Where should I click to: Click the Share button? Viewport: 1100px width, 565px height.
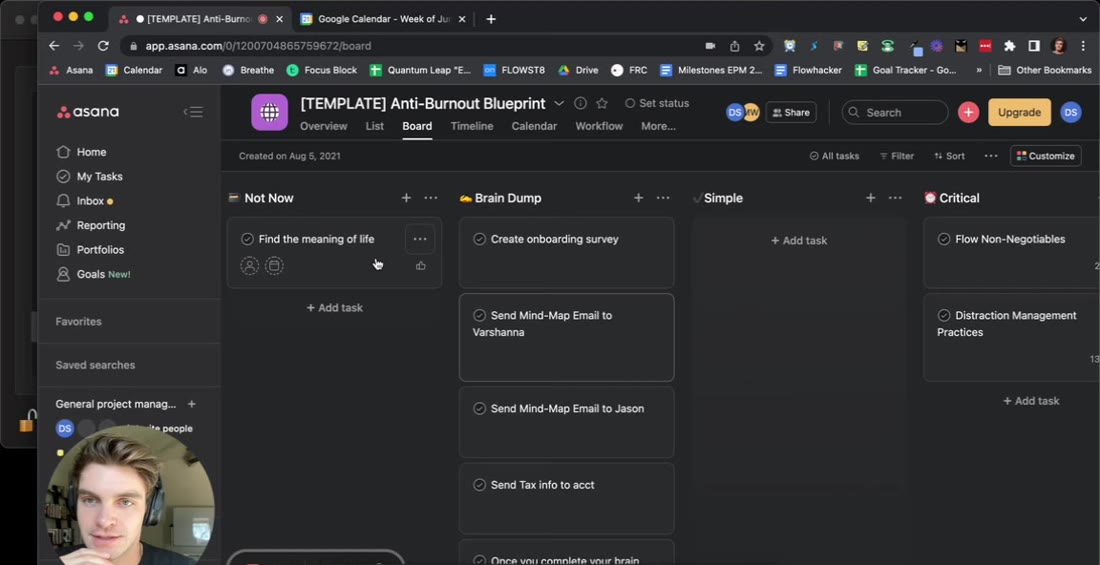coord(791,112)
